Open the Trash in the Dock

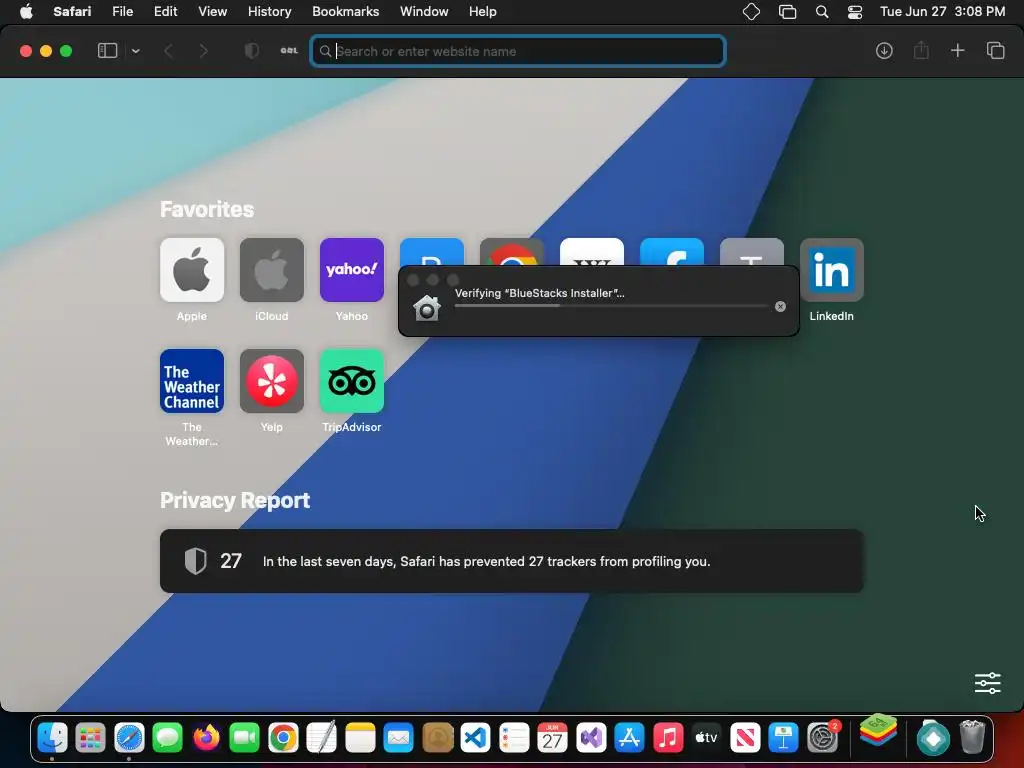[x=972, y=738]
